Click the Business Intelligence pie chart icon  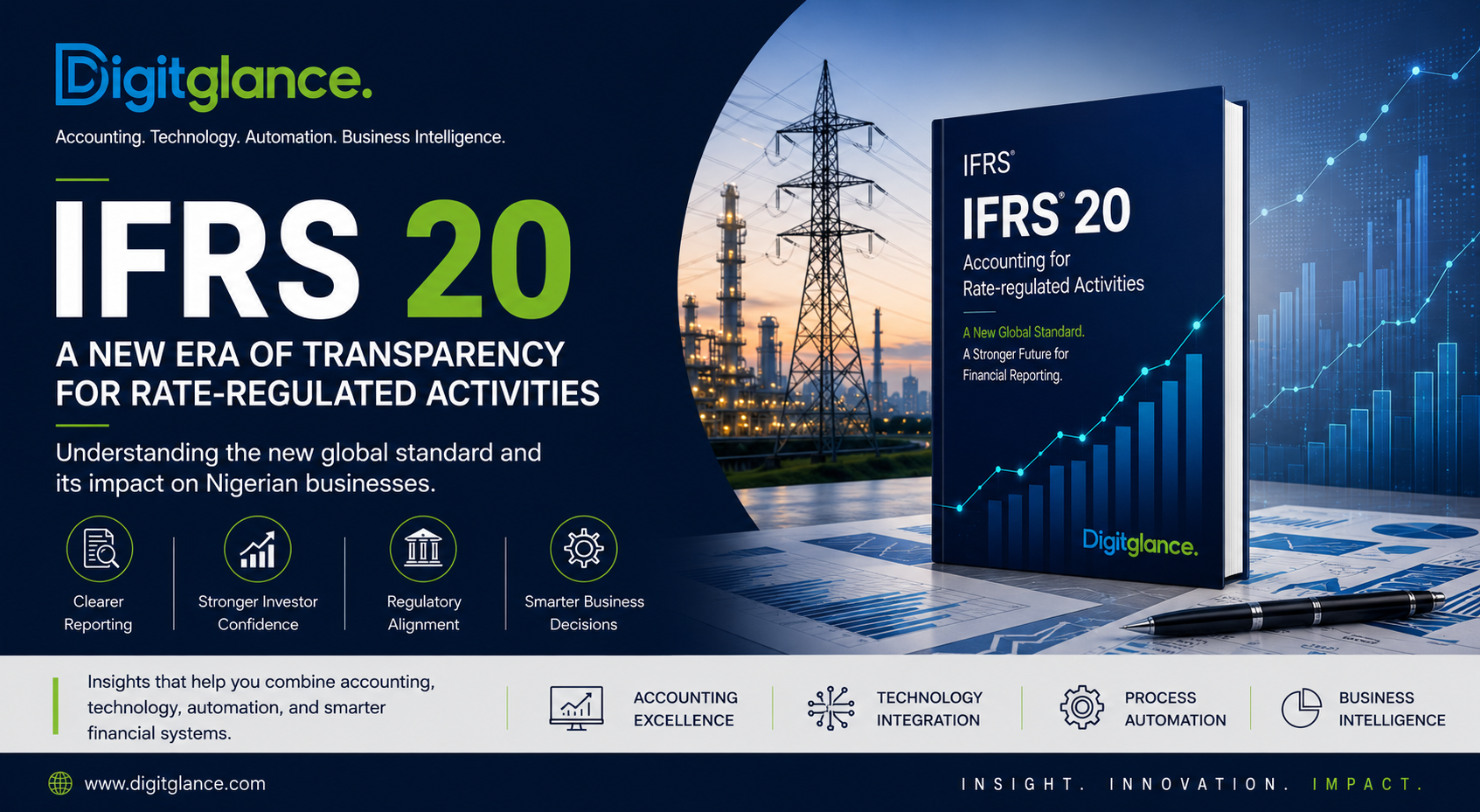point(1302,708)
